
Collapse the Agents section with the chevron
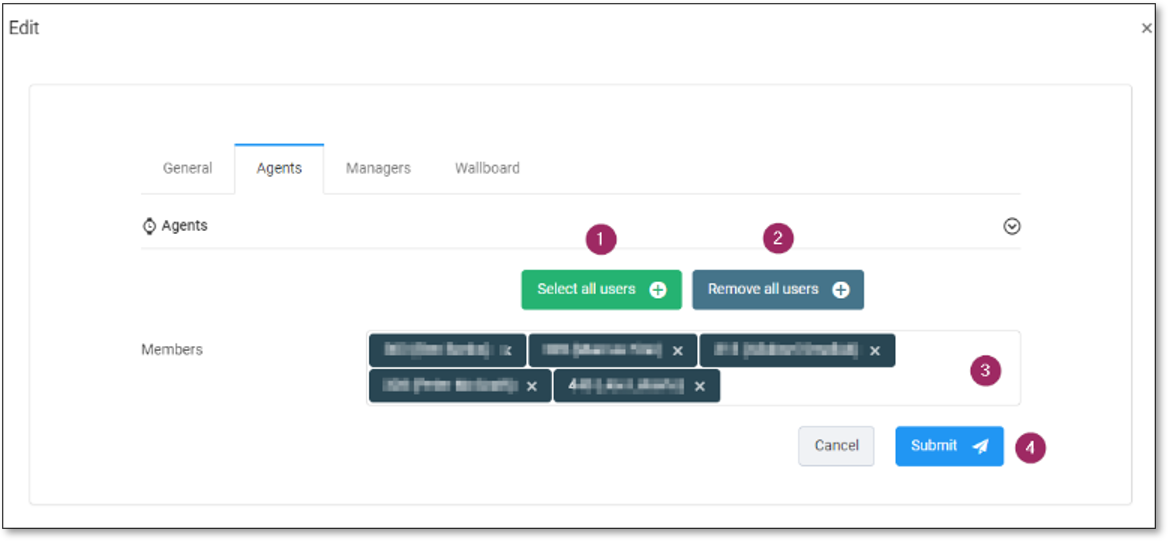[x=1011, y=226]
